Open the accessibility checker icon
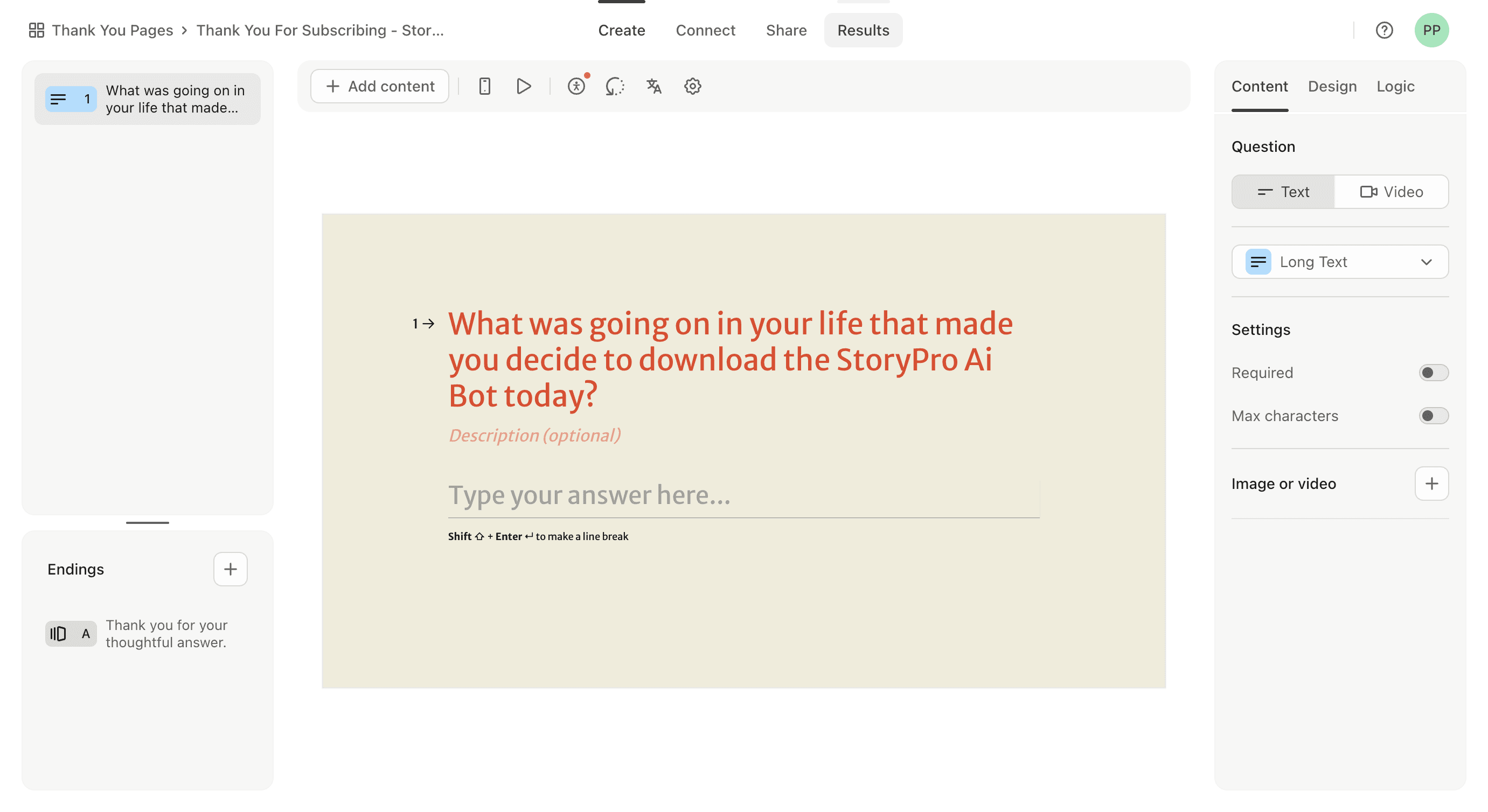Viewport: 1488px width, 812px height. point(576,86)
